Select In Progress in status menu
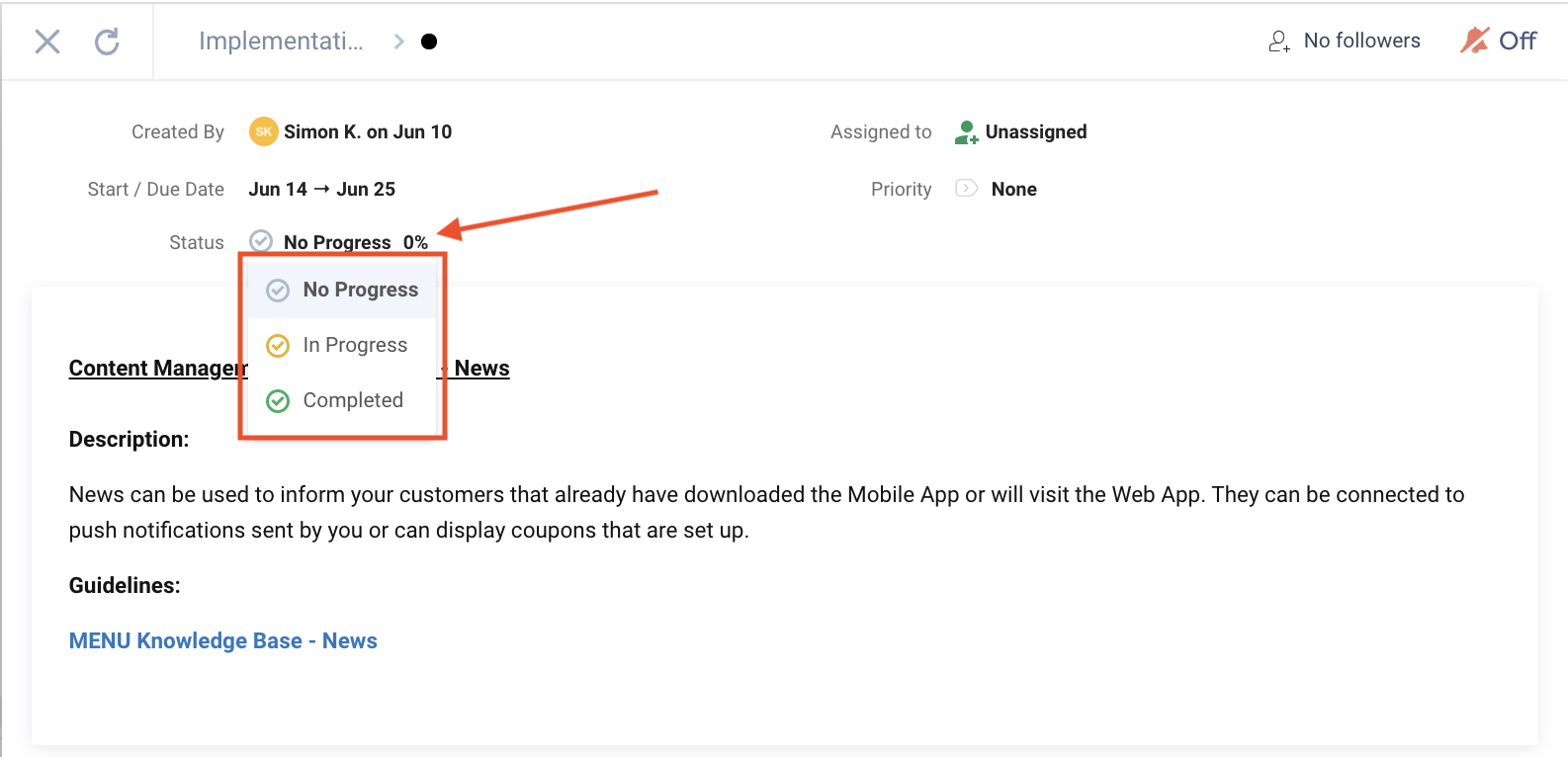1568x757 pixels. pos(342,345)
